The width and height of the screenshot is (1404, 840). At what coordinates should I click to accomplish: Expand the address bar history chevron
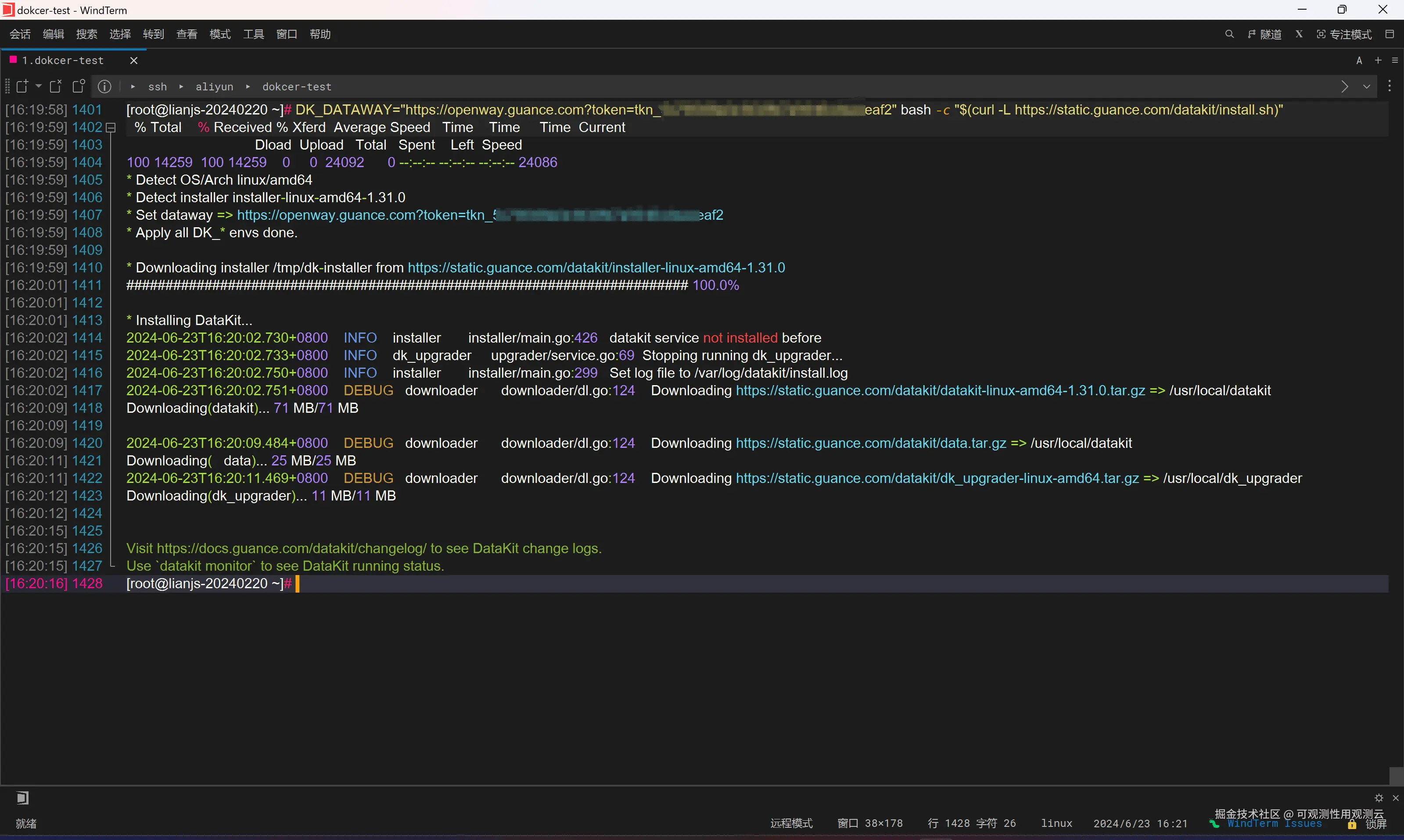1366,86
